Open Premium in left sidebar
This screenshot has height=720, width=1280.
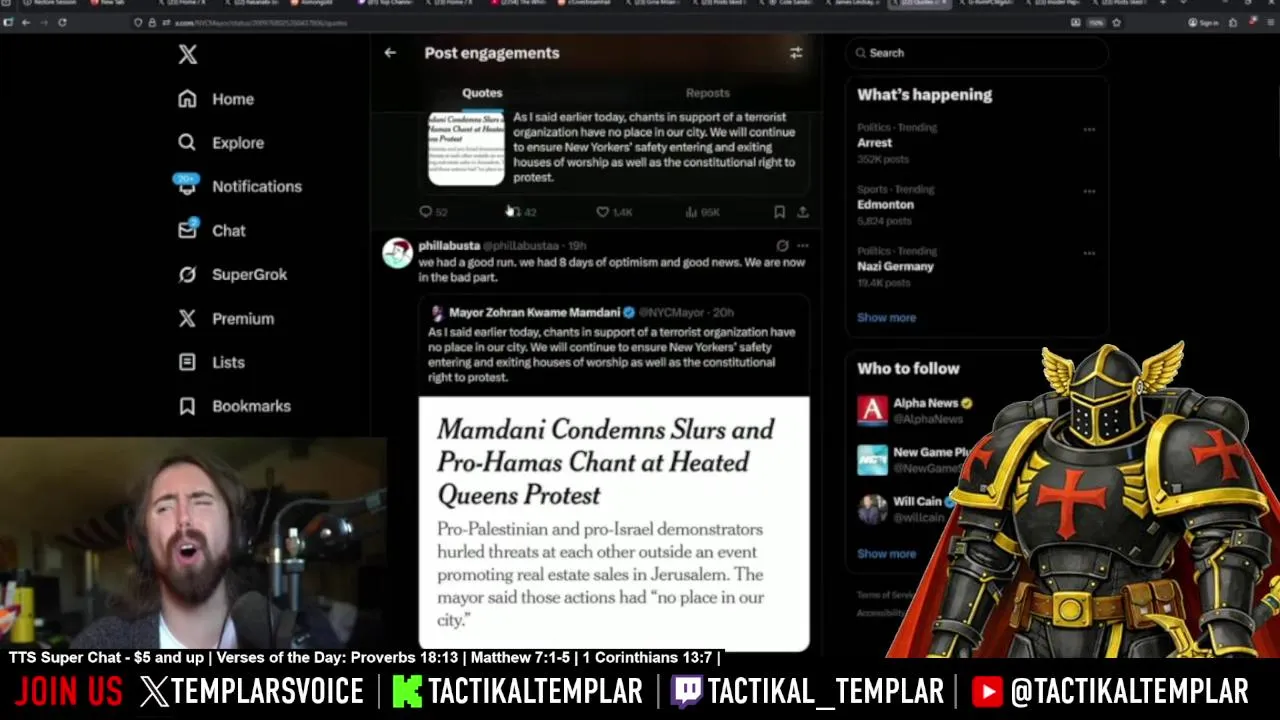[x=225, y=318]
